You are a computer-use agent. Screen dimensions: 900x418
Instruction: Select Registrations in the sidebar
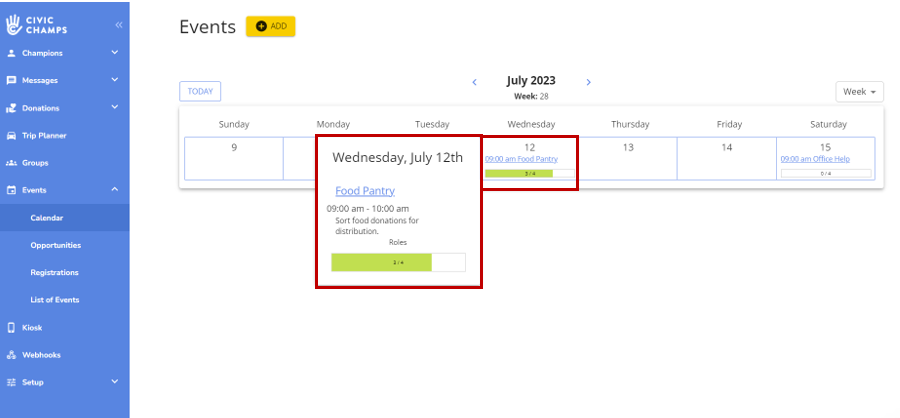click(x=54, y=272)
